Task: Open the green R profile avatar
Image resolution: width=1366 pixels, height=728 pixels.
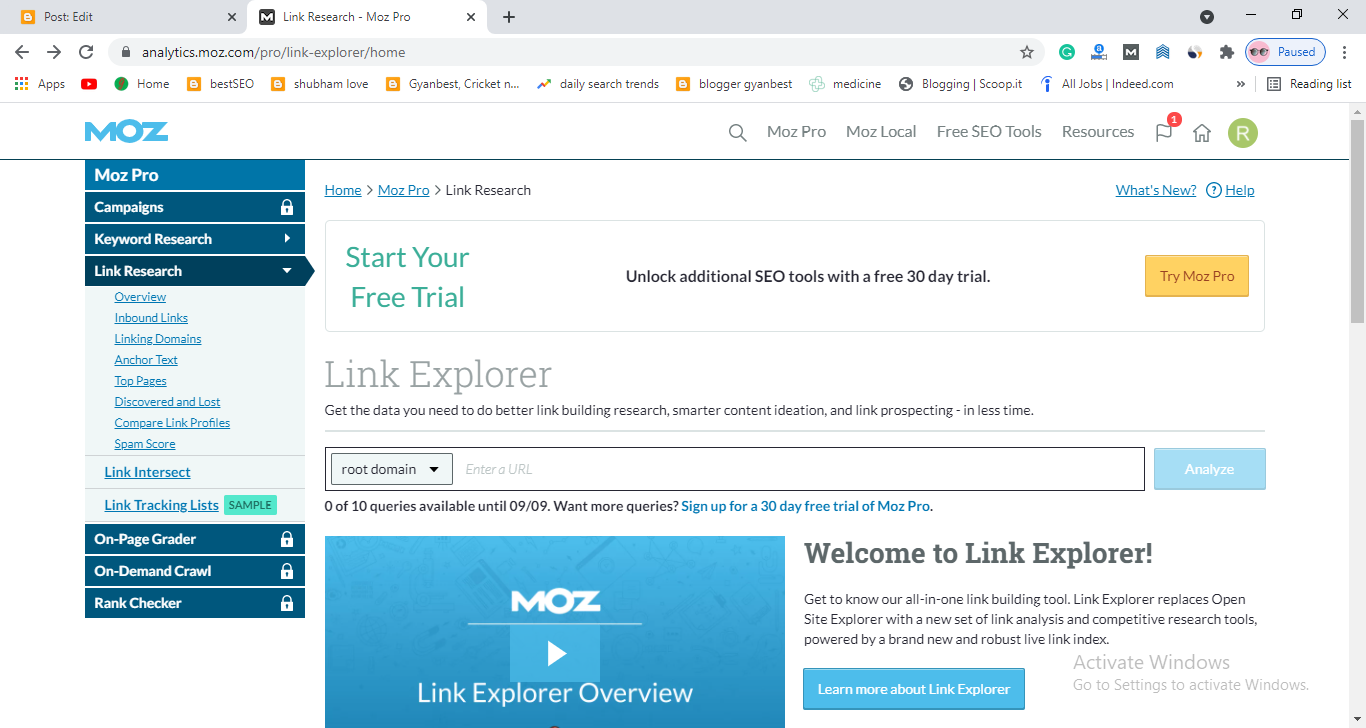Action: [x=1243, y=133]
